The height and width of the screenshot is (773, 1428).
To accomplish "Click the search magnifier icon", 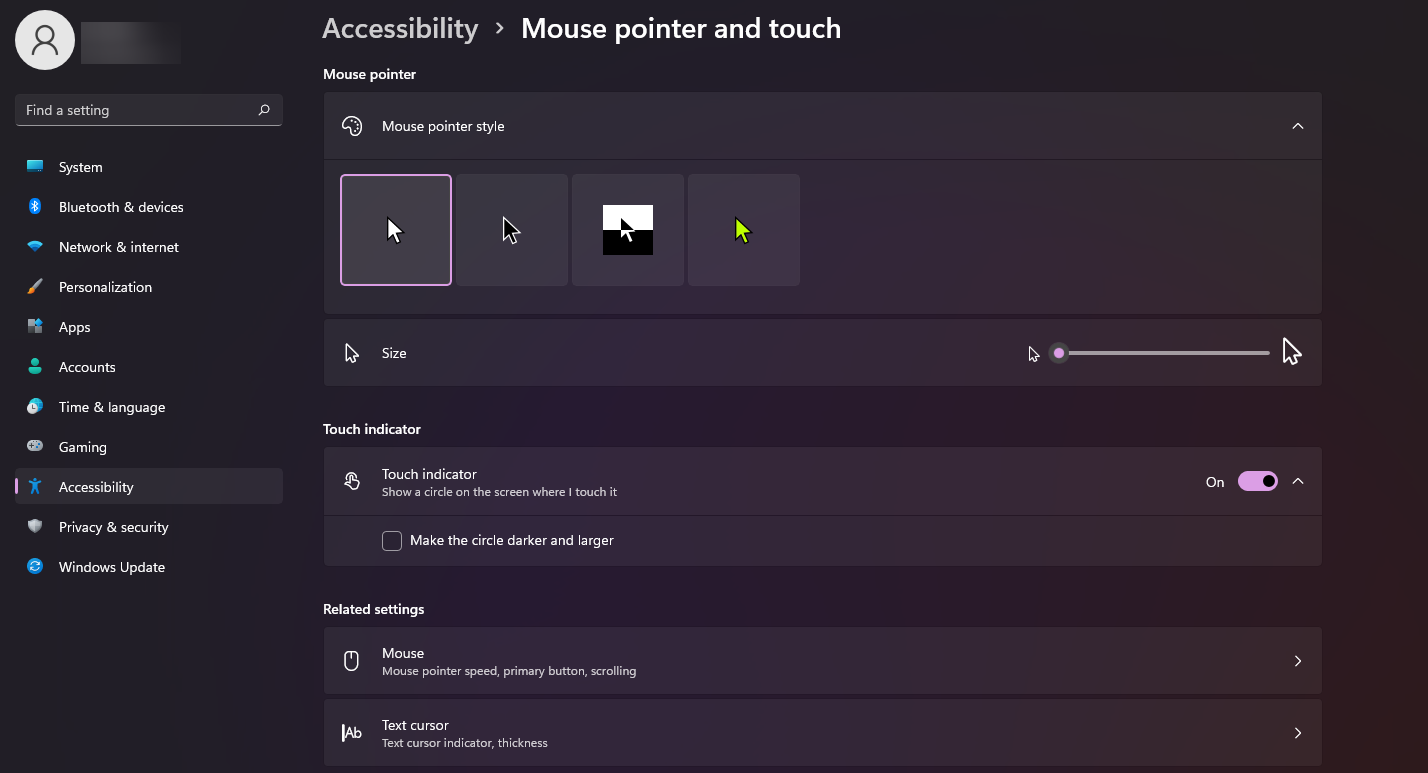I will [264, 110].
